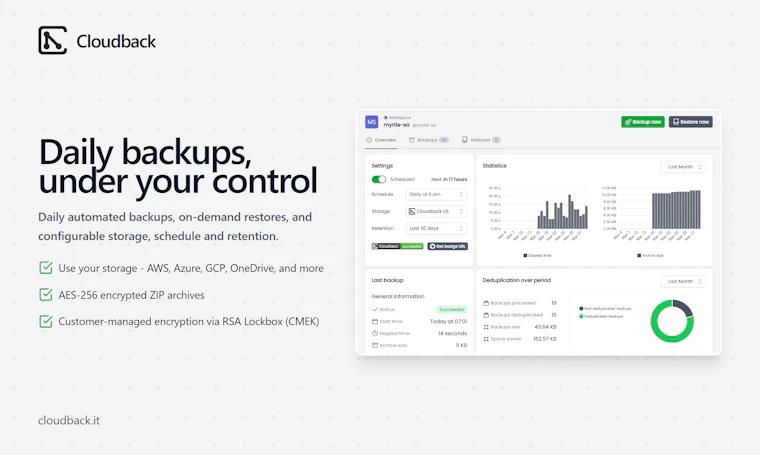Switch to the Restores tab
Viewport: 760px width, 455px height.
tap(481, 140)
